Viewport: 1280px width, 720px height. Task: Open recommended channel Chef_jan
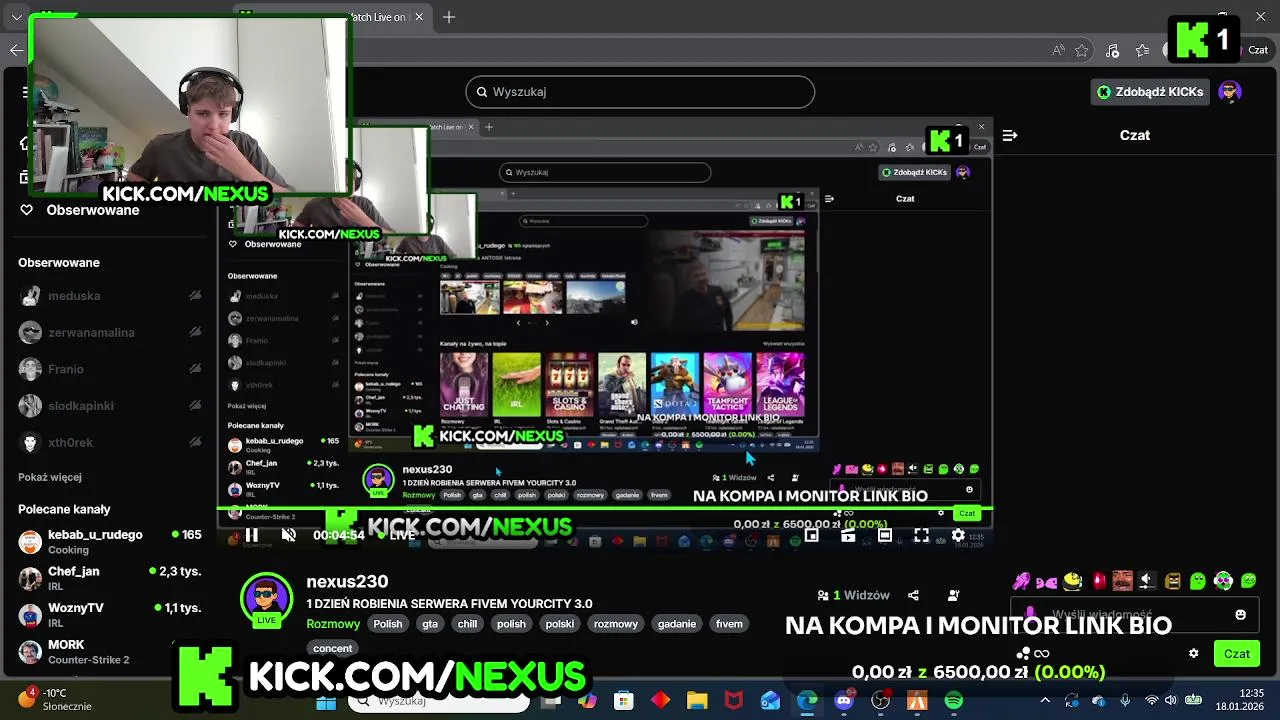[110, 578]
